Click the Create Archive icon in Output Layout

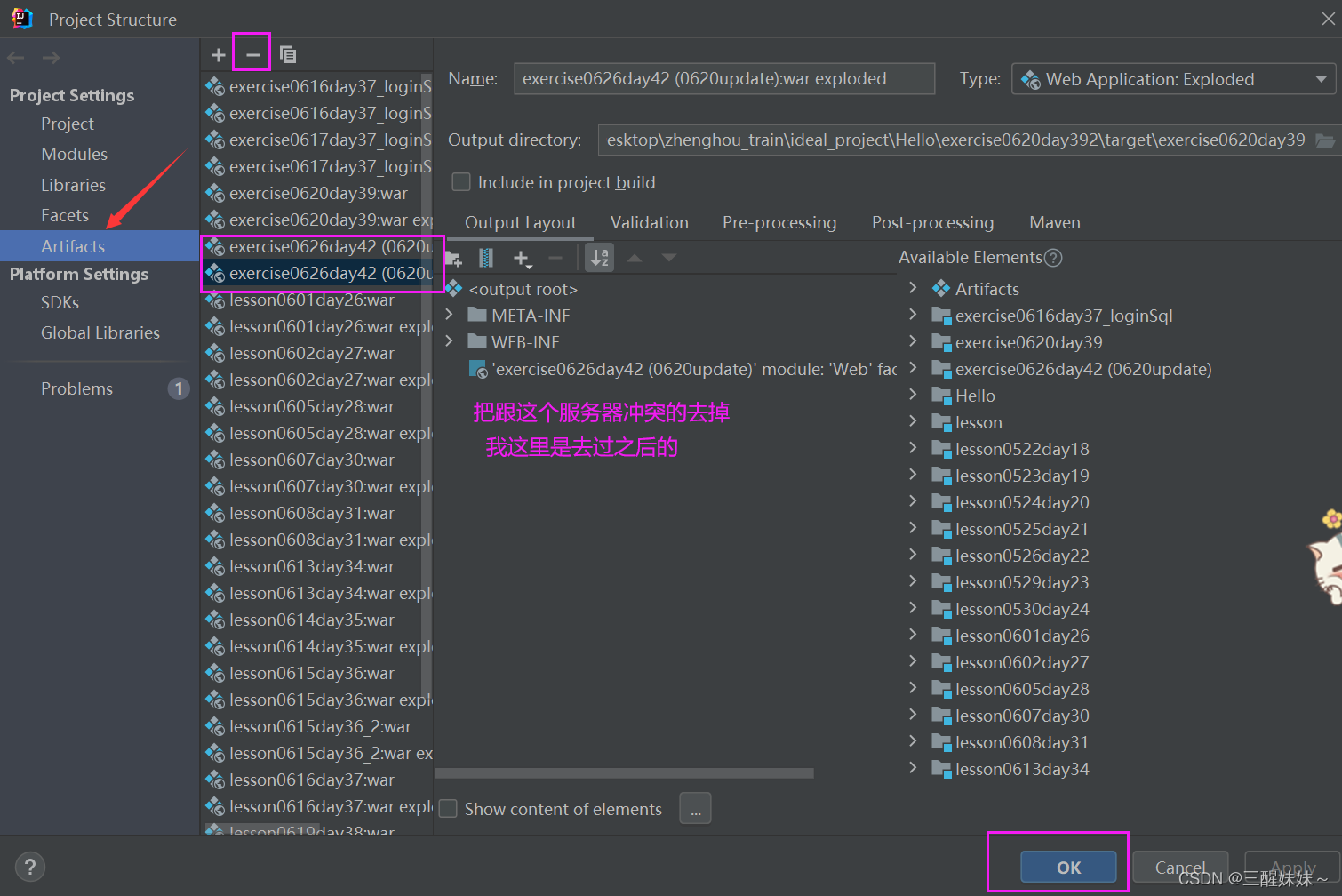click(486, 258)
